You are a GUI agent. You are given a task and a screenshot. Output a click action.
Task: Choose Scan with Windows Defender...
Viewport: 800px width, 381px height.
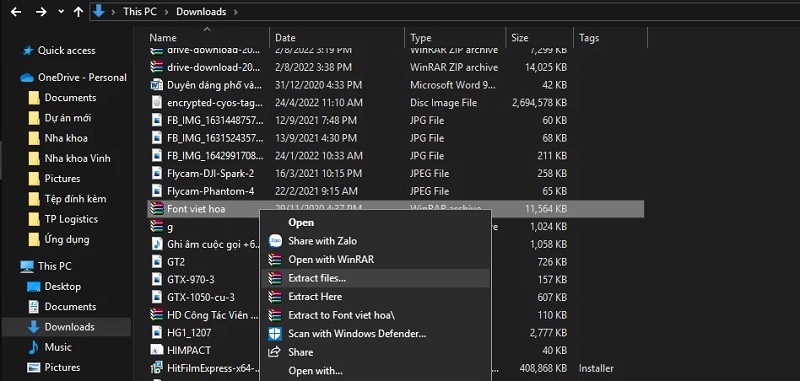(x=357, y=334)
